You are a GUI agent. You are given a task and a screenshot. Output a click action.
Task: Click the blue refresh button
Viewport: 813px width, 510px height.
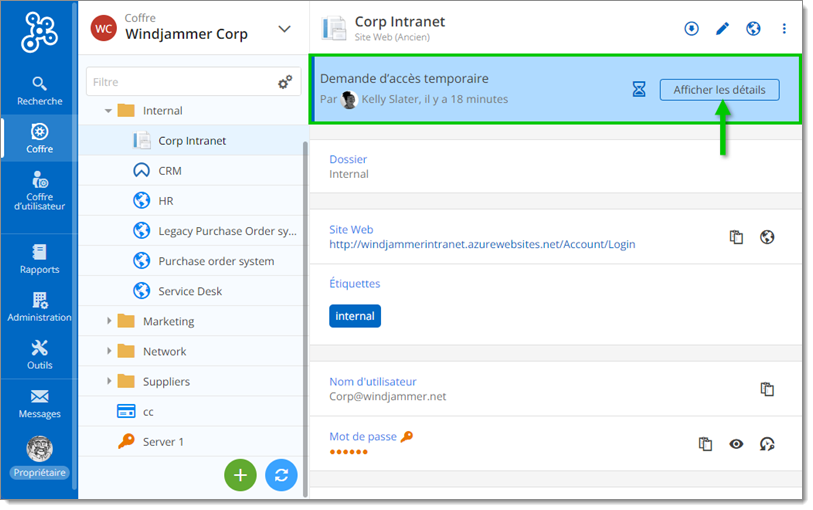tap(281, 475)
